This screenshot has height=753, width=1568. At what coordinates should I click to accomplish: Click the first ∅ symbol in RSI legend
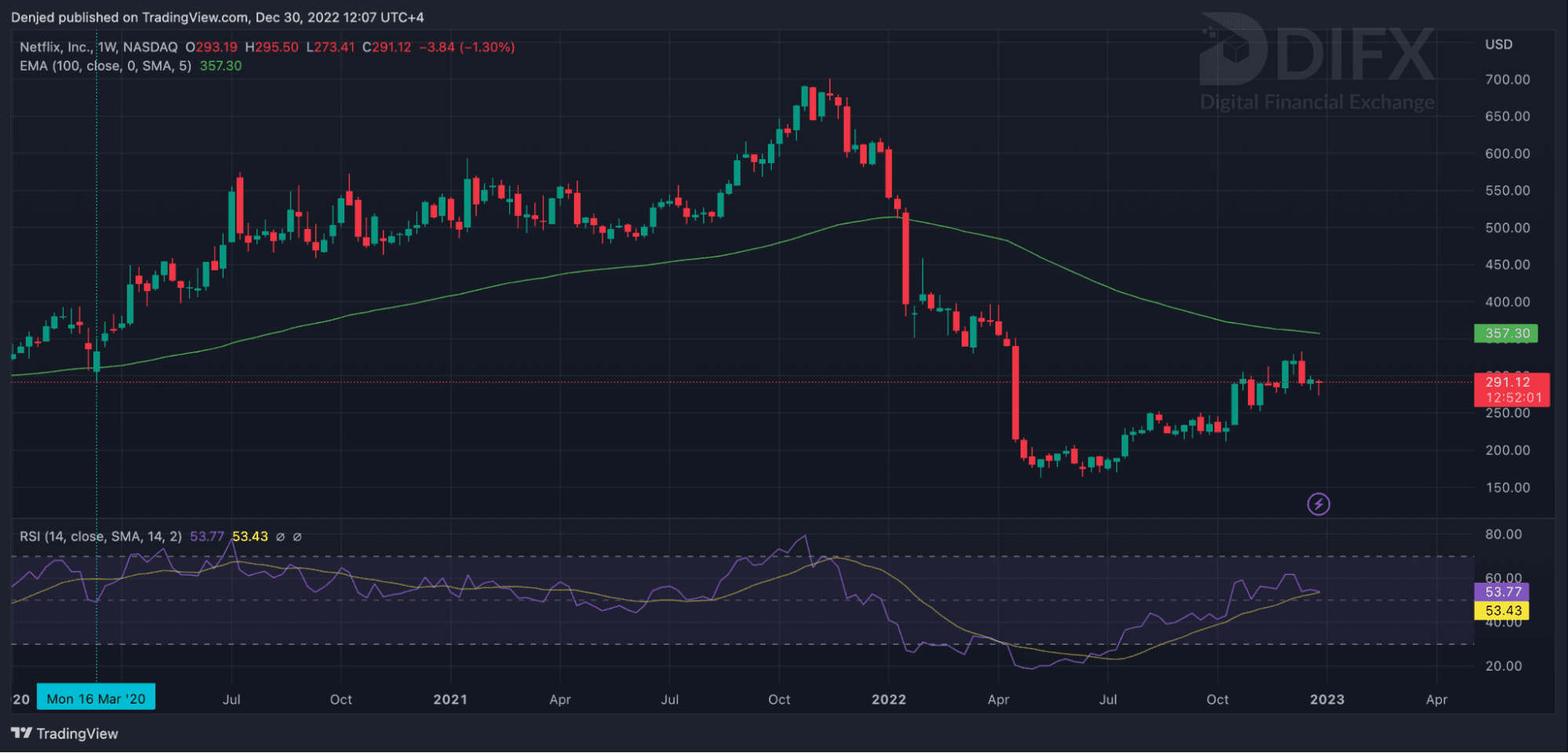click(280, 537)
